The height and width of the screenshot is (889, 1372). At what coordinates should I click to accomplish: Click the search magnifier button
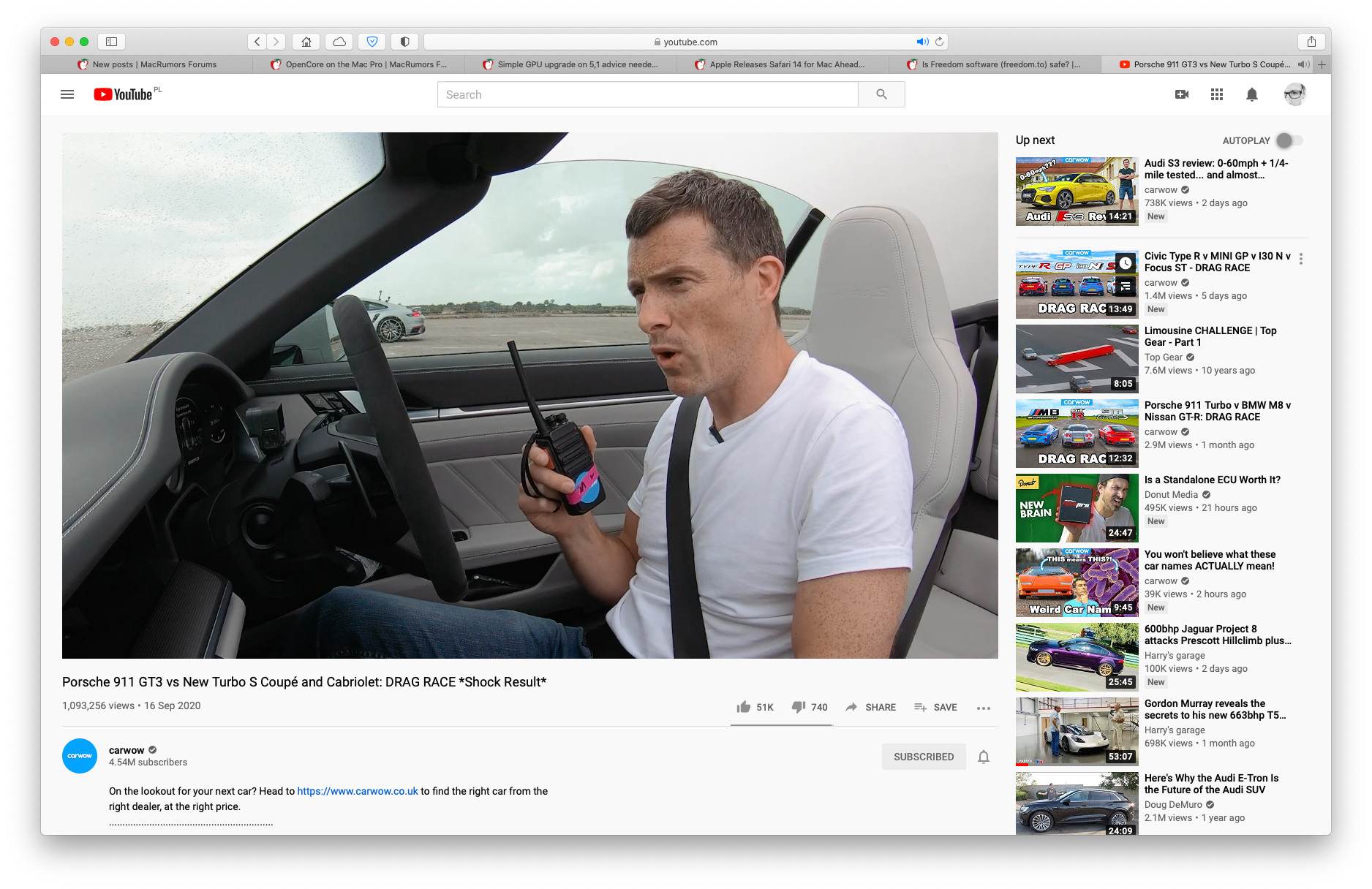tap(881, 94)
